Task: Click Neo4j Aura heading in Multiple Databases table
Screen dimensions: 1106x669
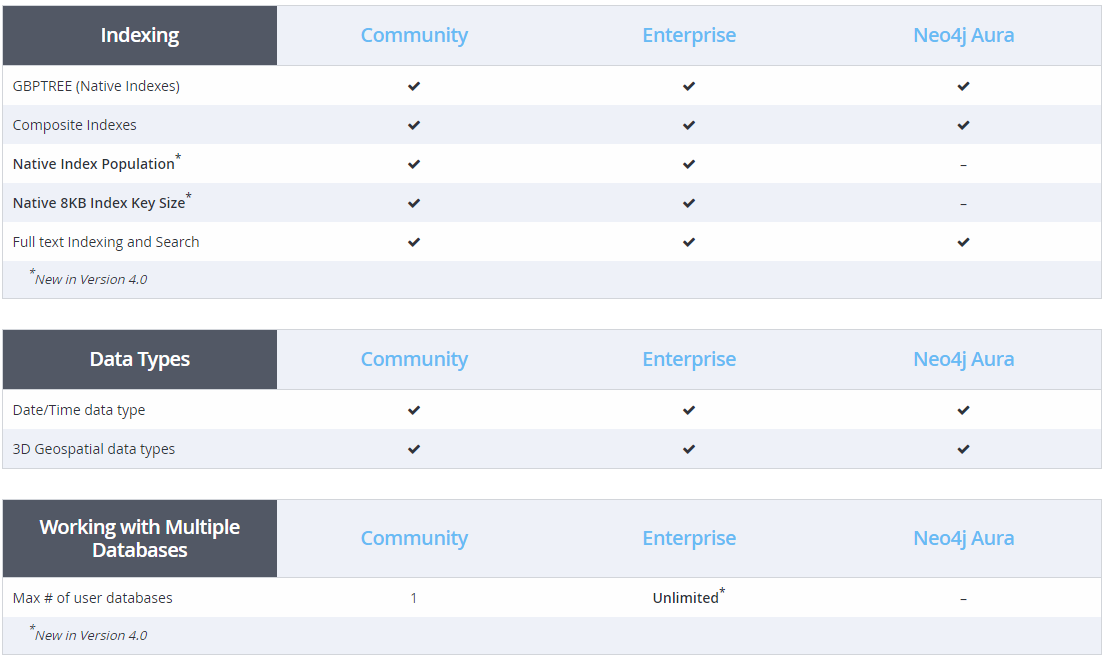Action: tap(964, 538)
